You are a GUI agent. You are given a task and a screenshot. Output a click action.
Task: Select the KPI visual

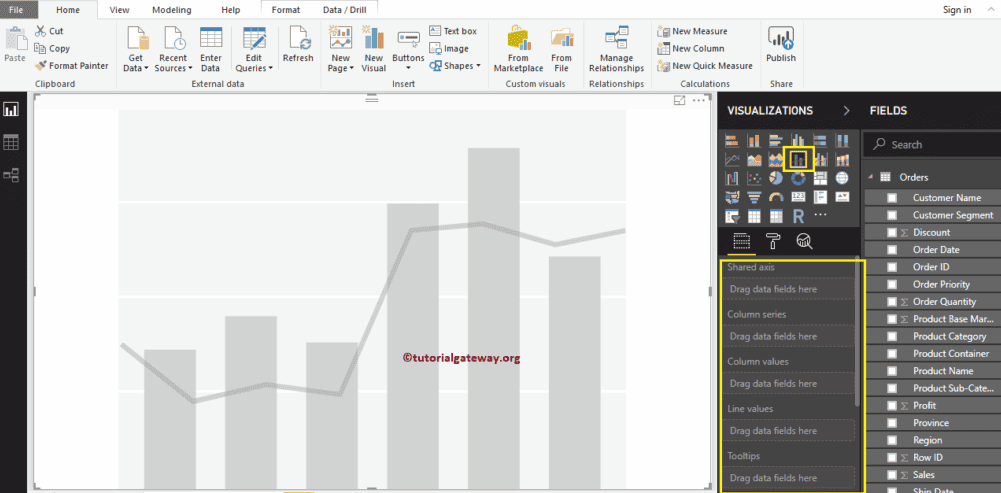pos(842,197)
